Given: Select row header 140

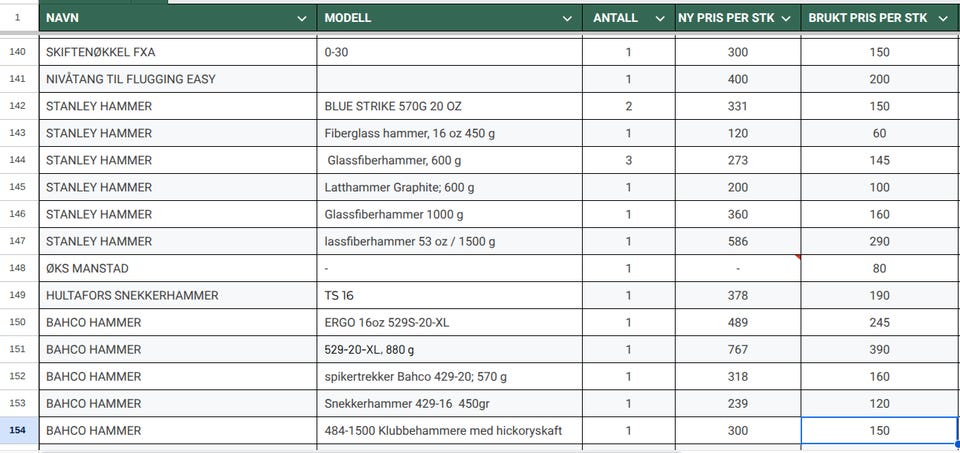Looking at the screenshot, I should (18, 52).
